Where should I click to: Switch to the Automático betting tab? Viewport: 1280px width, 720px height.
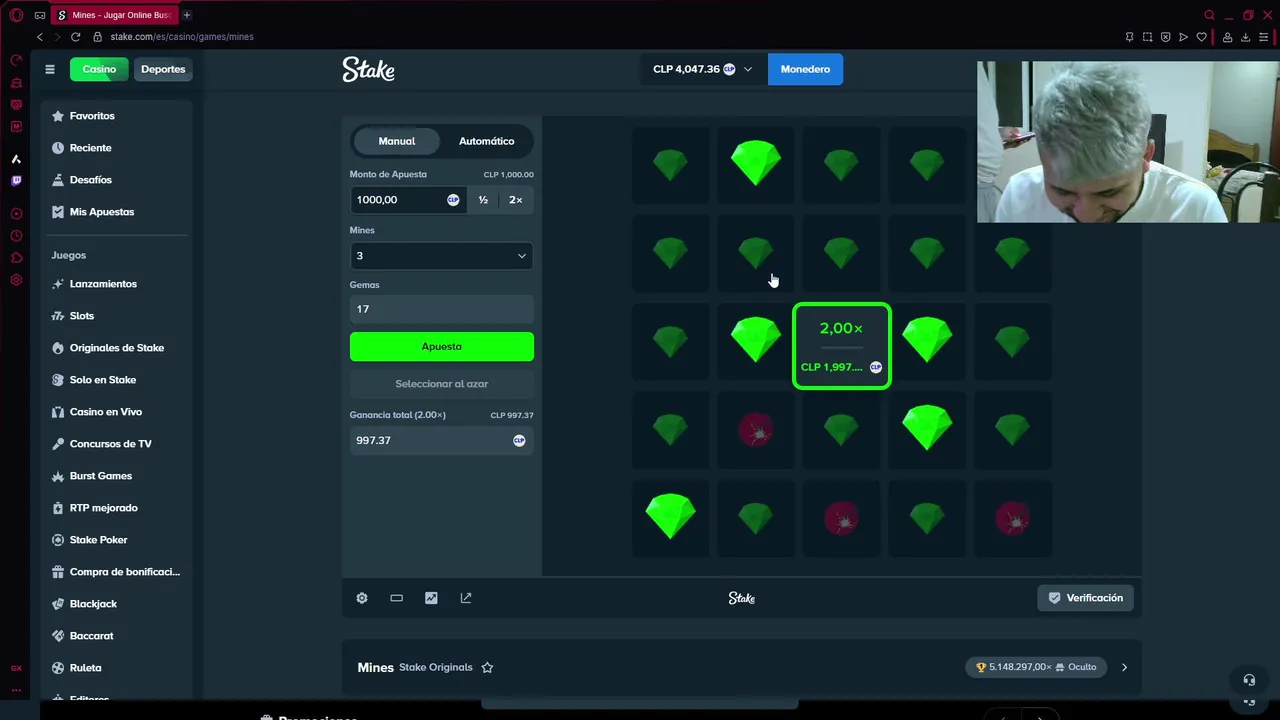point(486,141)
